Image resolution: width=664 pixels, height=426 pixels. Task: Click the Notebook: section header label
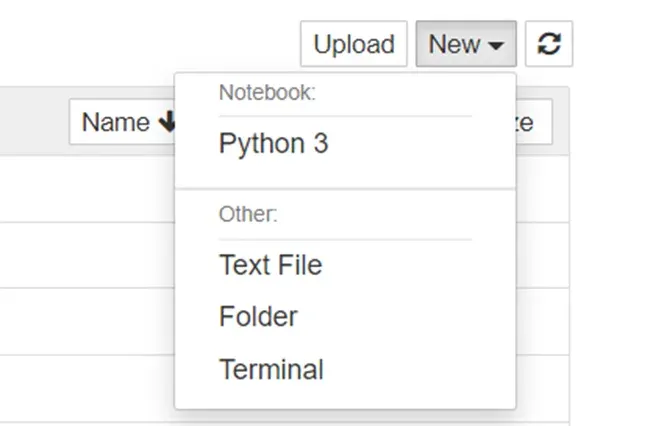[267, 93]
